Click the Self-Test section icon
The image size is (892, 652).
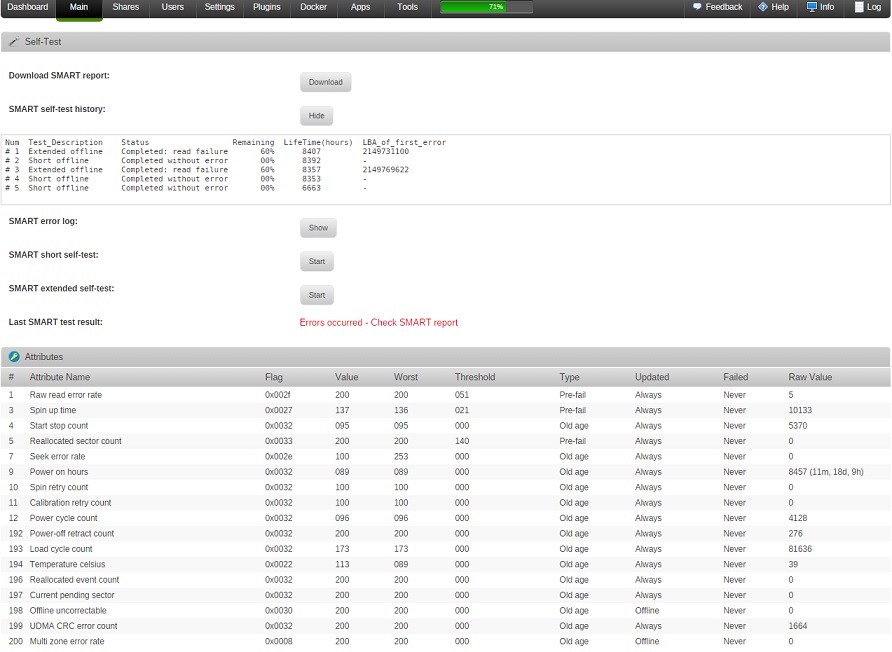click(x=14, y=42)
